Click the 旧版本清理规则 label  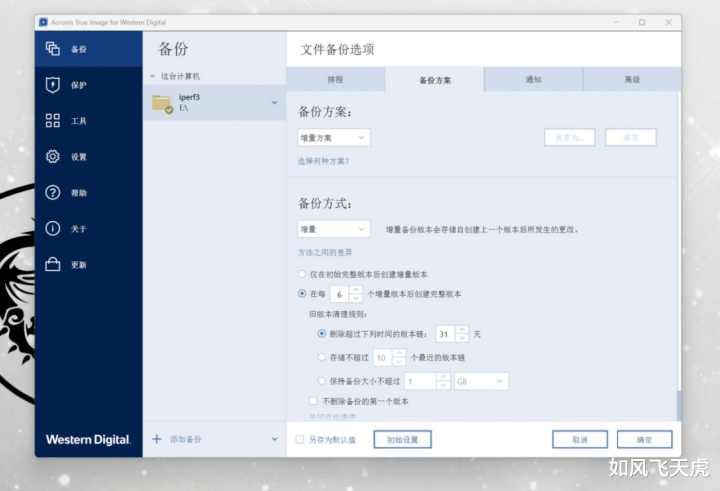[338, 314]
